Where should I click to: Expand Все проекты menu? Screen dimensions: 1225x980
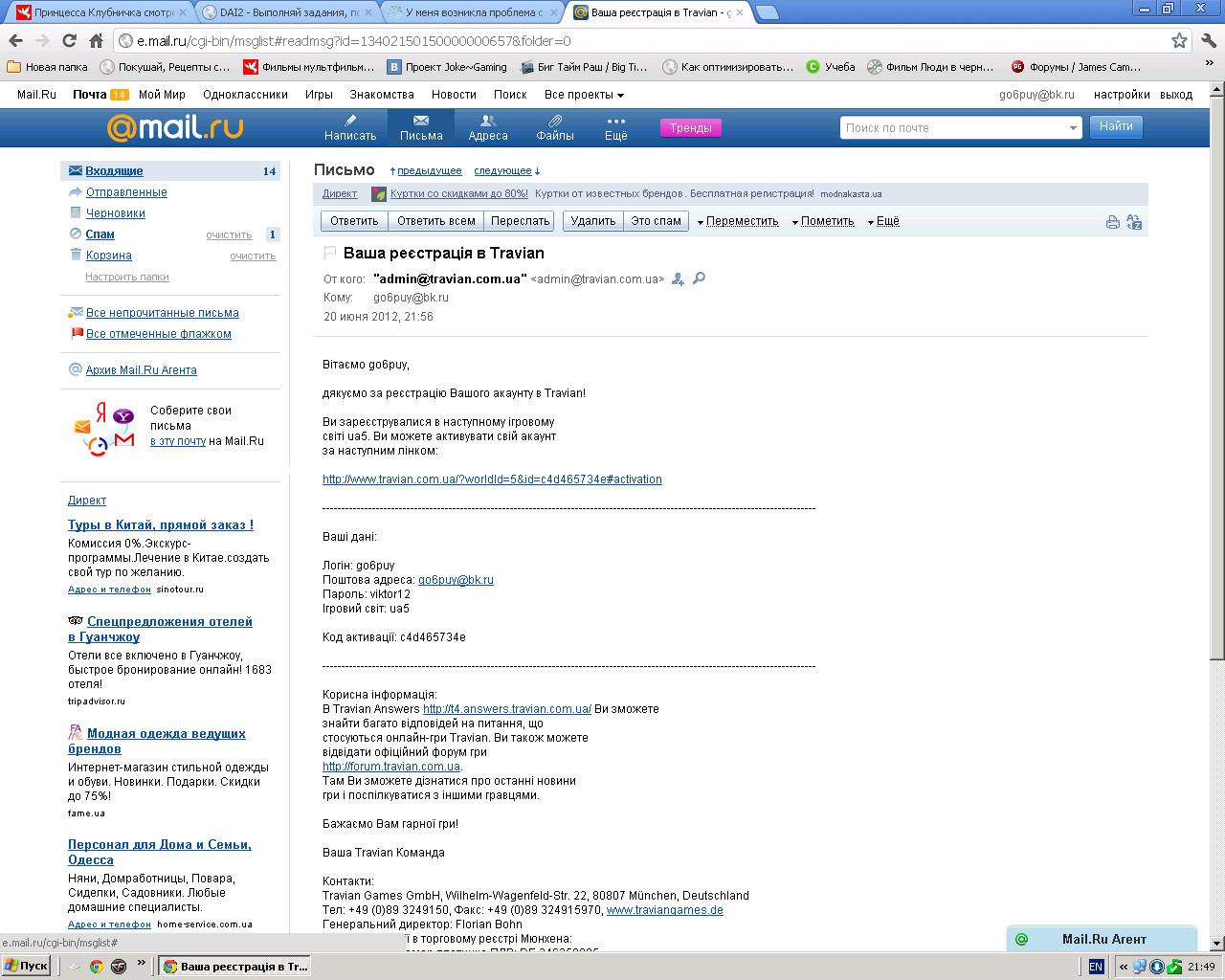coord(584,95)
